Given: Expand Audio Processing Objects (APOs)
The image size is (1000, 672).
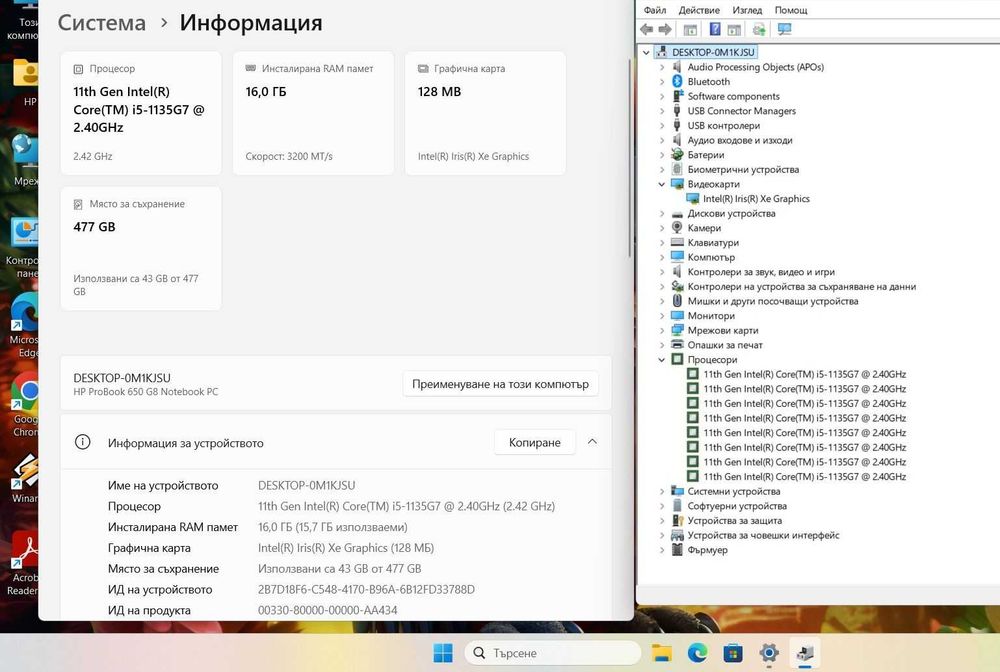Looking at the screenshot, I should [661, 67].
